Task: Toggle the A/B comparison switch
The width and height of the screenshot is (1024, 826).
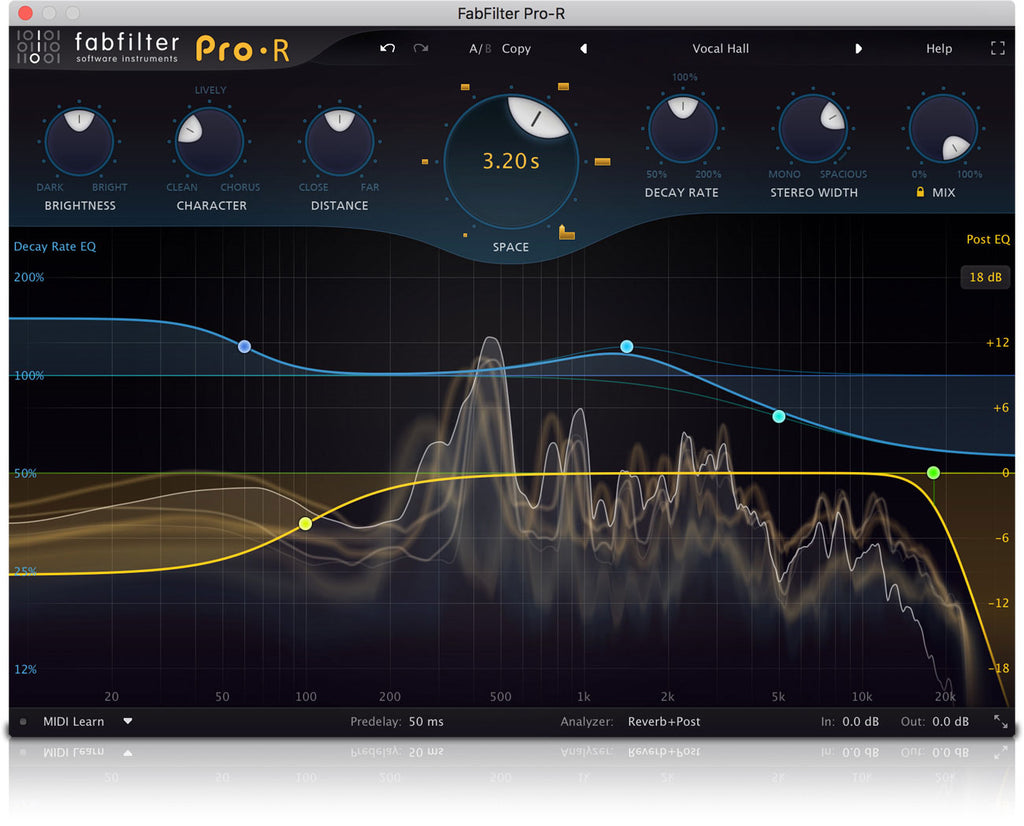Action: 480,49
